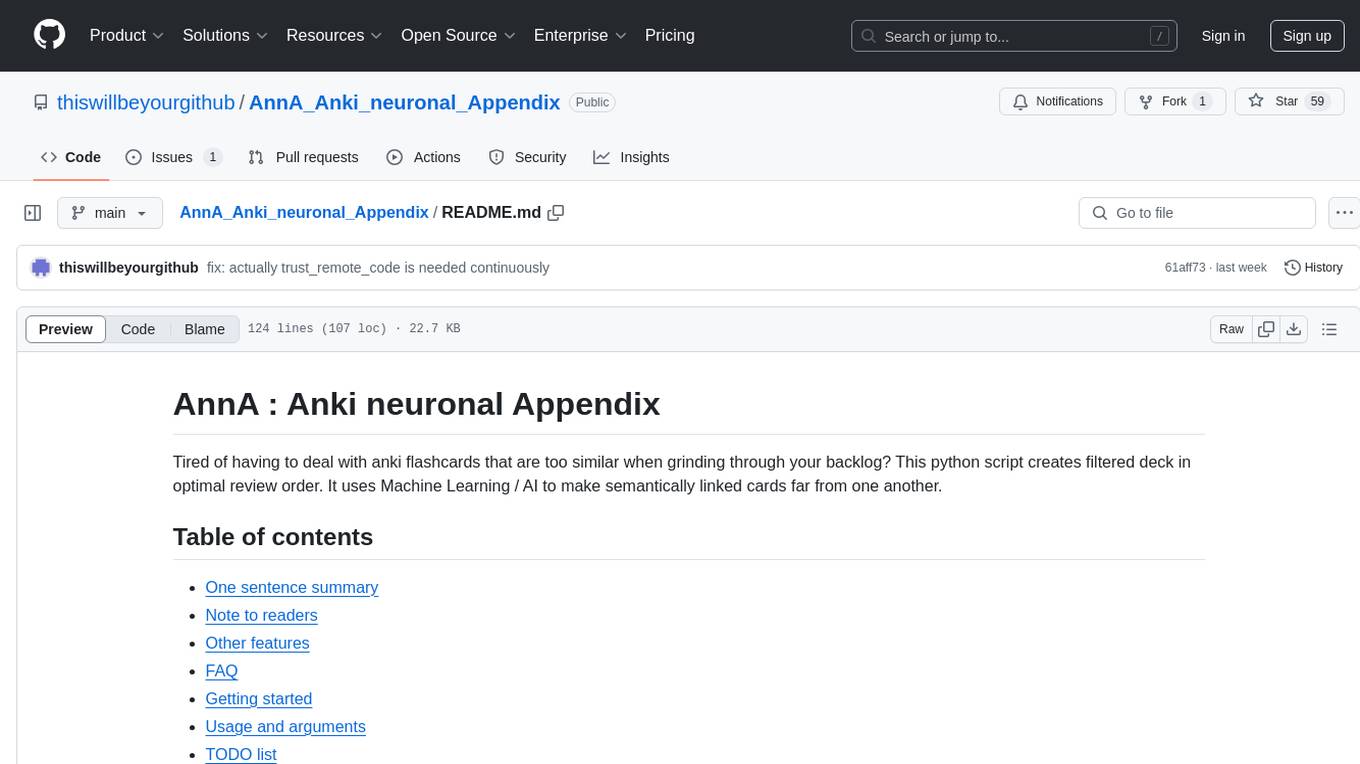This screenshot has width=1360, height=764.
Task: Open the Security tab
Action: [527, 157]
